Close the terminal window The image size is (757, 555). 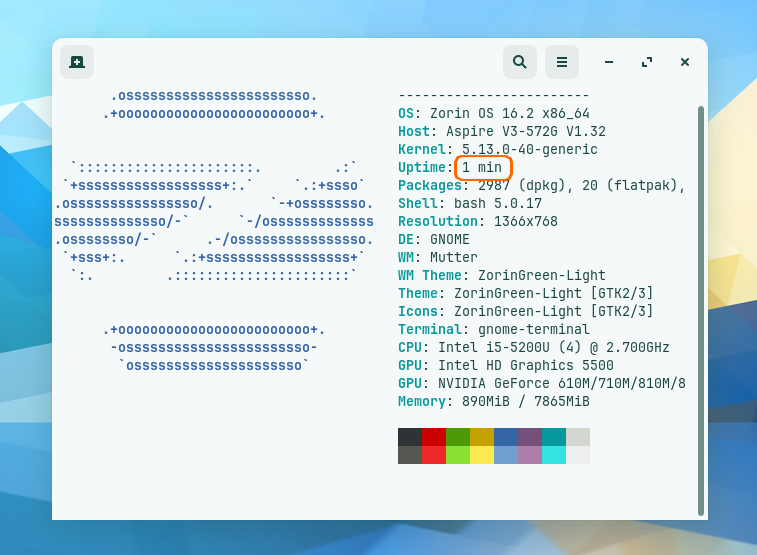pos(685,62)
